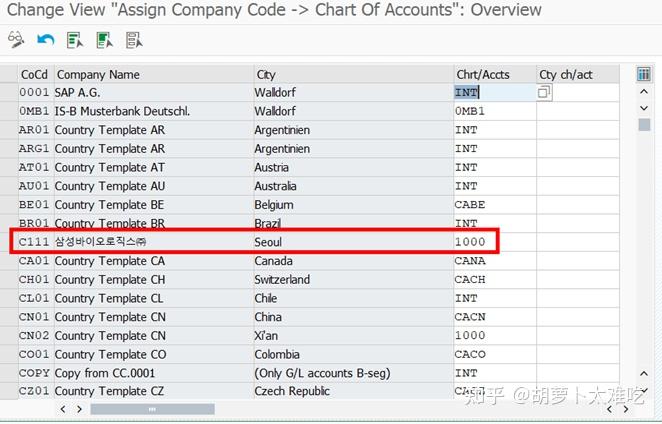The height and width of the screenshot is (424, 662).
Task: Click the Select Block toolbar icon
Action: [105, 40]
